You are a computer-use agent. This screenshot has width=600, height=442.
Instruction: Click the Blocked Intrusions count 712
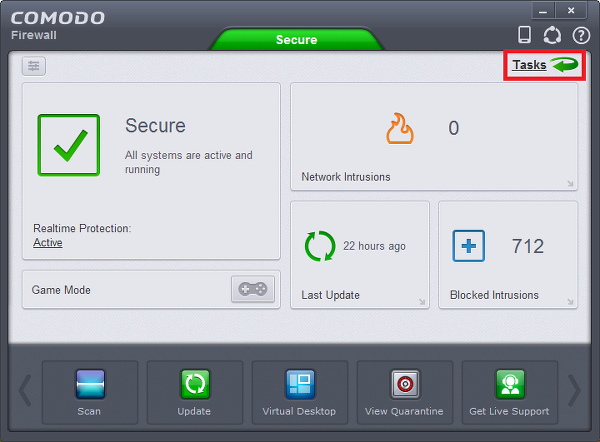point(528,246)
